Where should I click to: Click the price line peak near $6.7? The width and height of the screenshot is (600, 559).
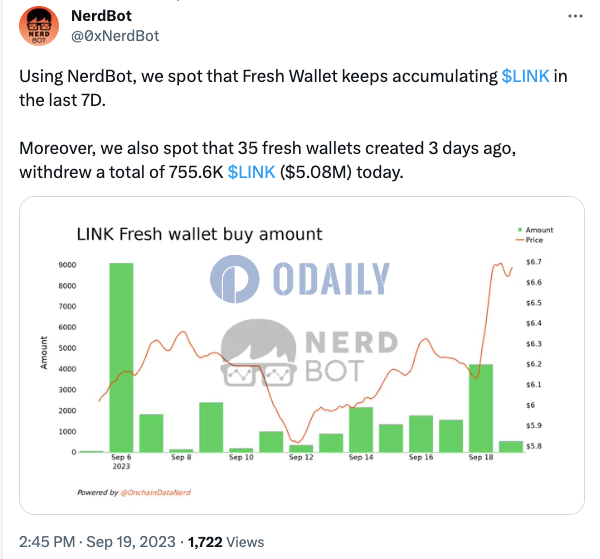point(499,264)
